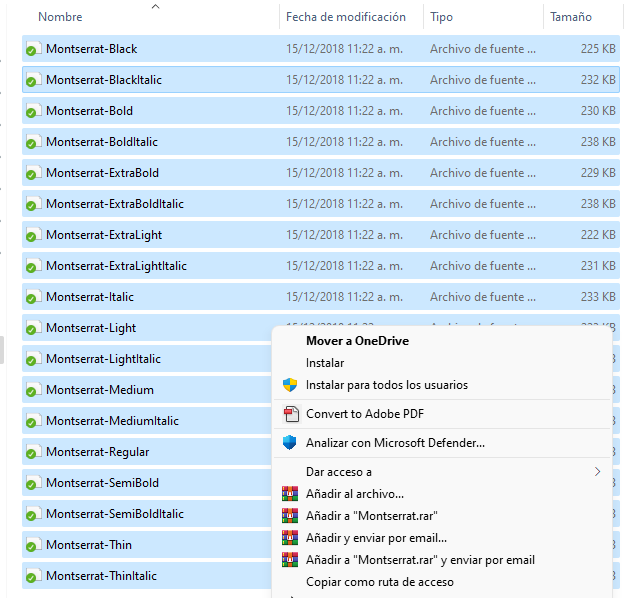Click the Montserrat-MediumItalic file icon
631x598 pixels.
33,421
